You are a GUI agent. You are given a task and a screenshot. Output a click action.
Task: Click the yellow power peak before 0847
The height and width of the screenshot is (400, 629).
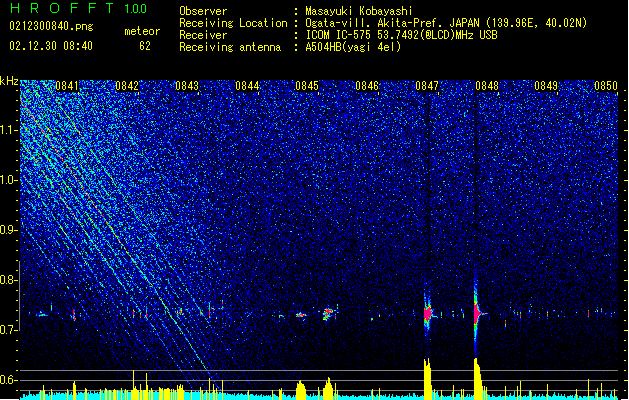[428, 378]
